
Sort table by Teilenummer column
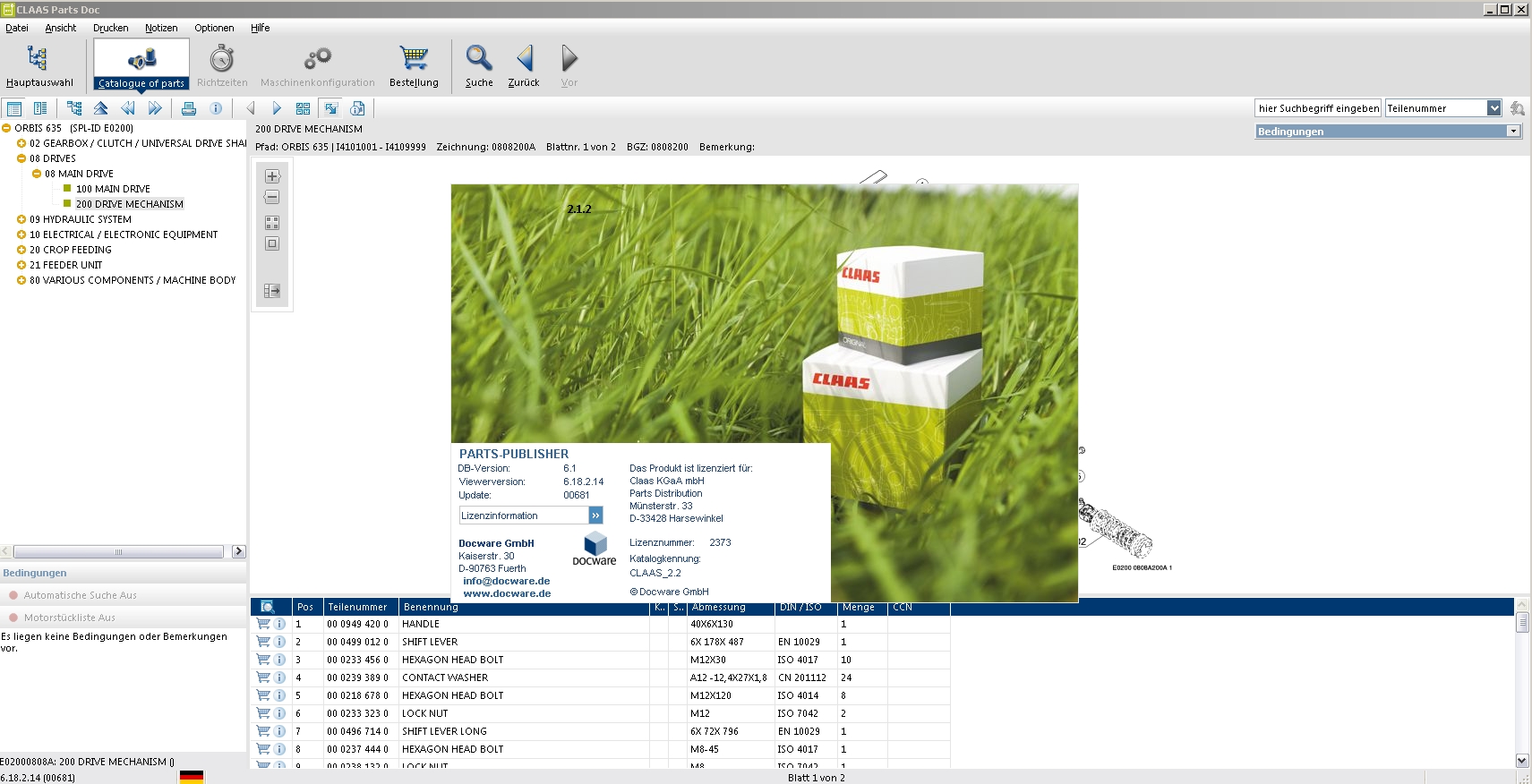[x=360, y=607]
